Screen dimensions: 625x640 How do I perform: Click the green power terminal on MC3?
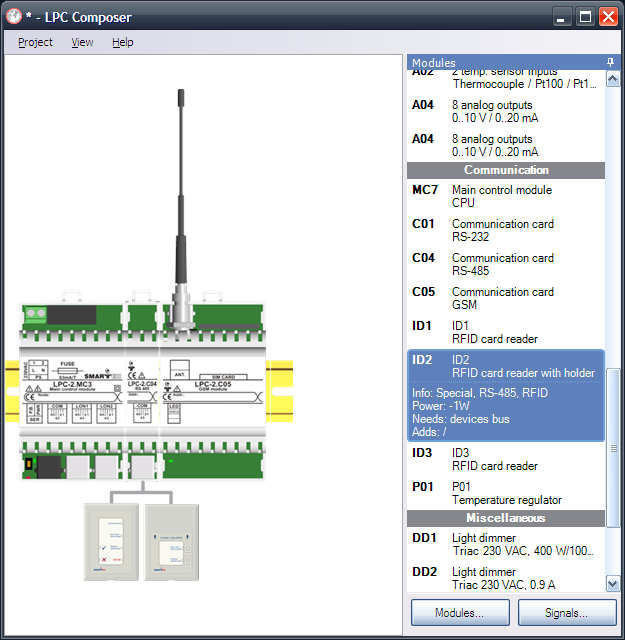[36, 313]
